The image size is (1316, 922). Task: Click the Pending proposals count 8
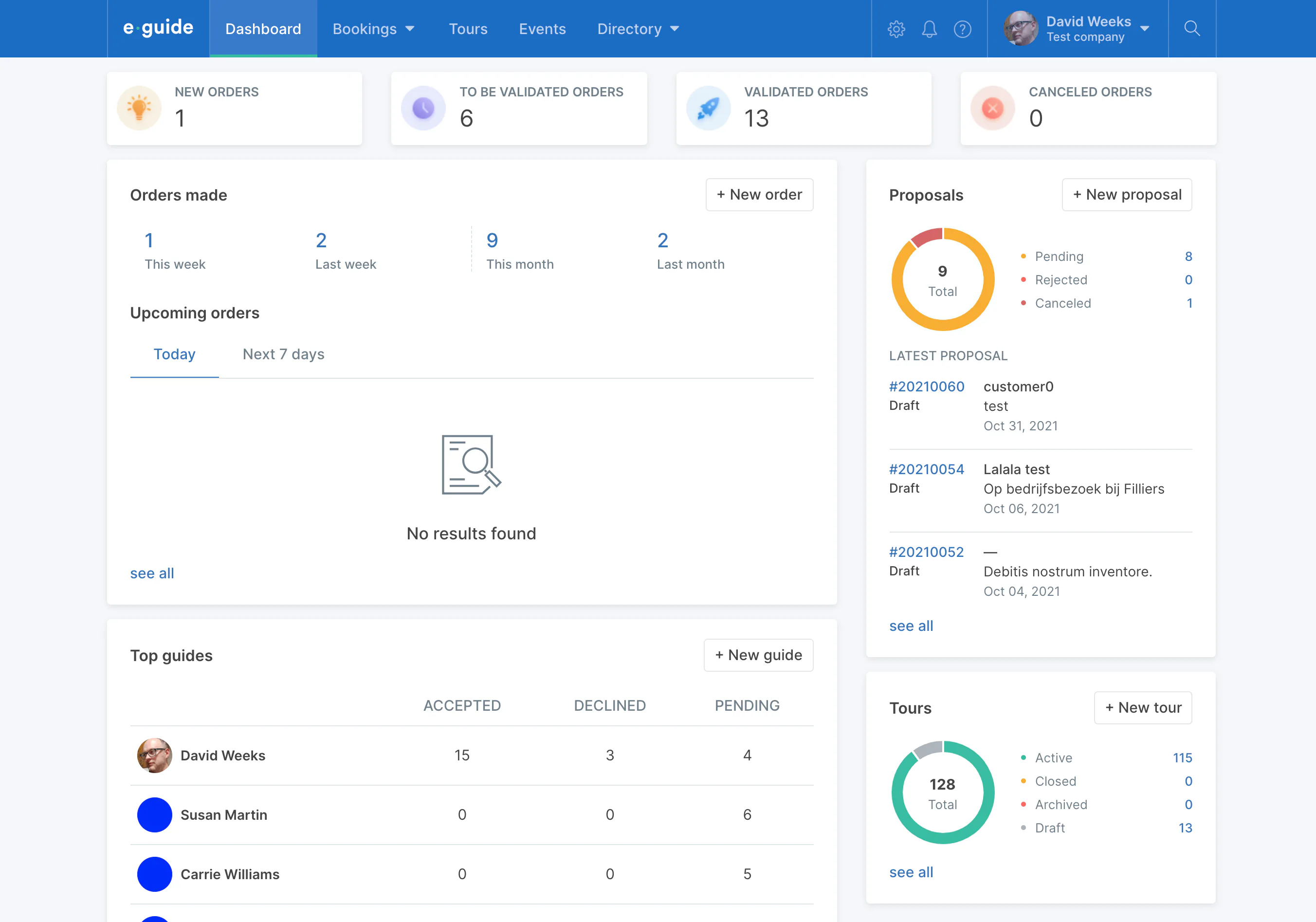(x=1189, y=257)
